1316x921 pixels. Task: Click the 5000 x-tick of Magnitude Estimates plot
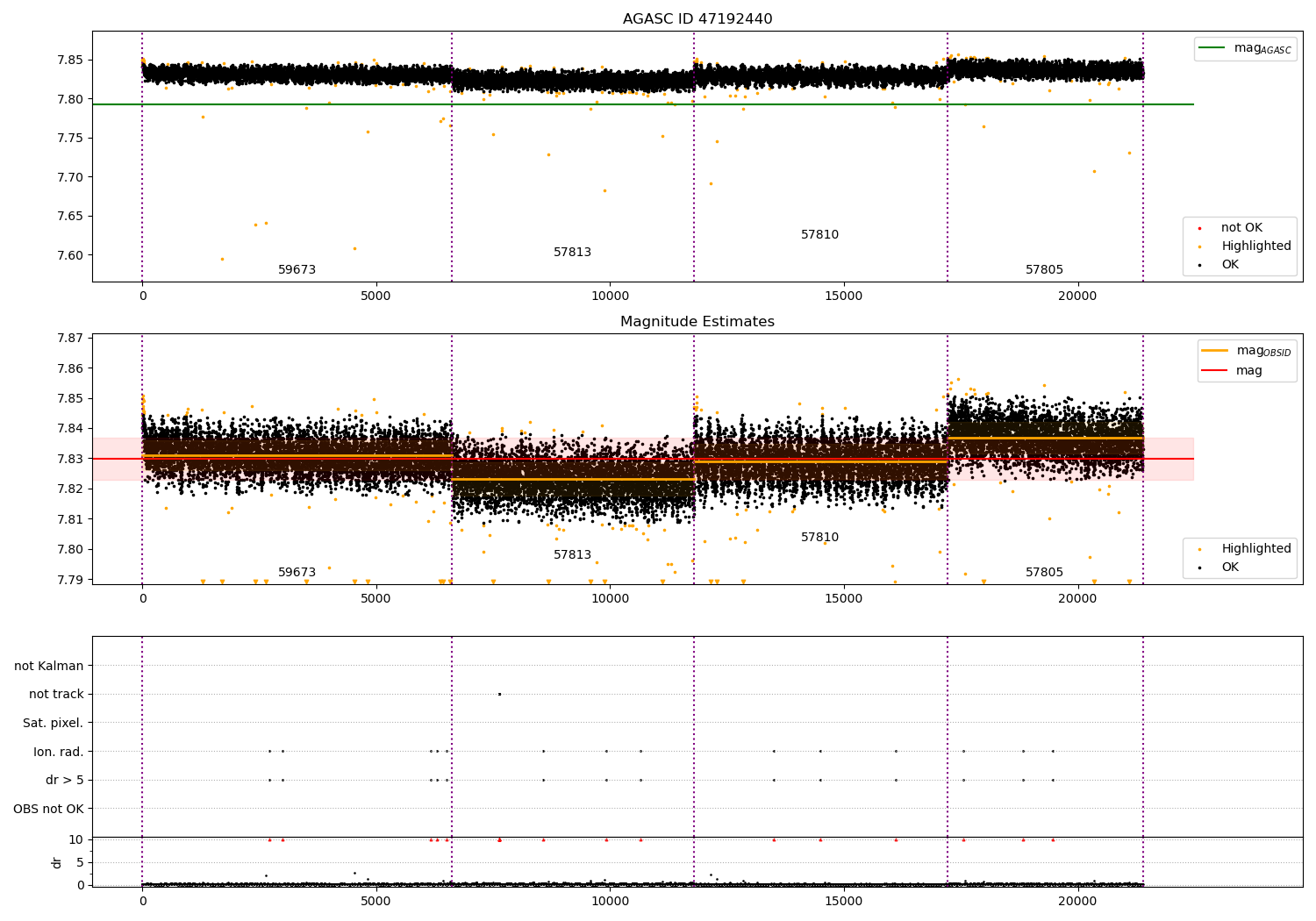pos(376,598)
